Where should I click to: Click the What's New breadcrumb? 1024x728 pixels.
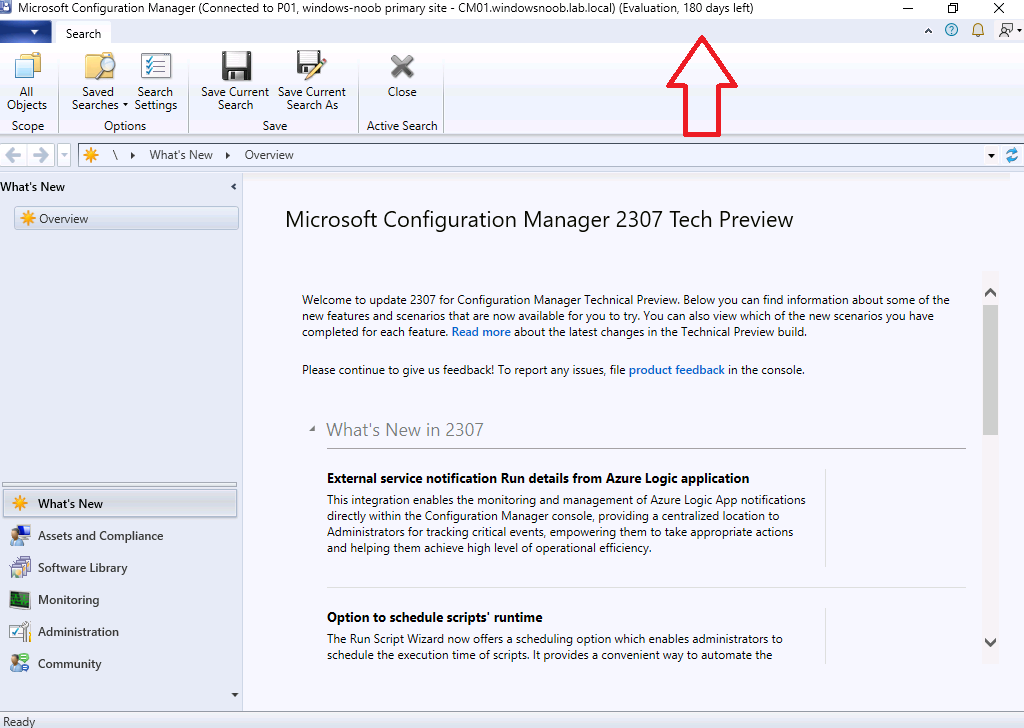[181, 155]
